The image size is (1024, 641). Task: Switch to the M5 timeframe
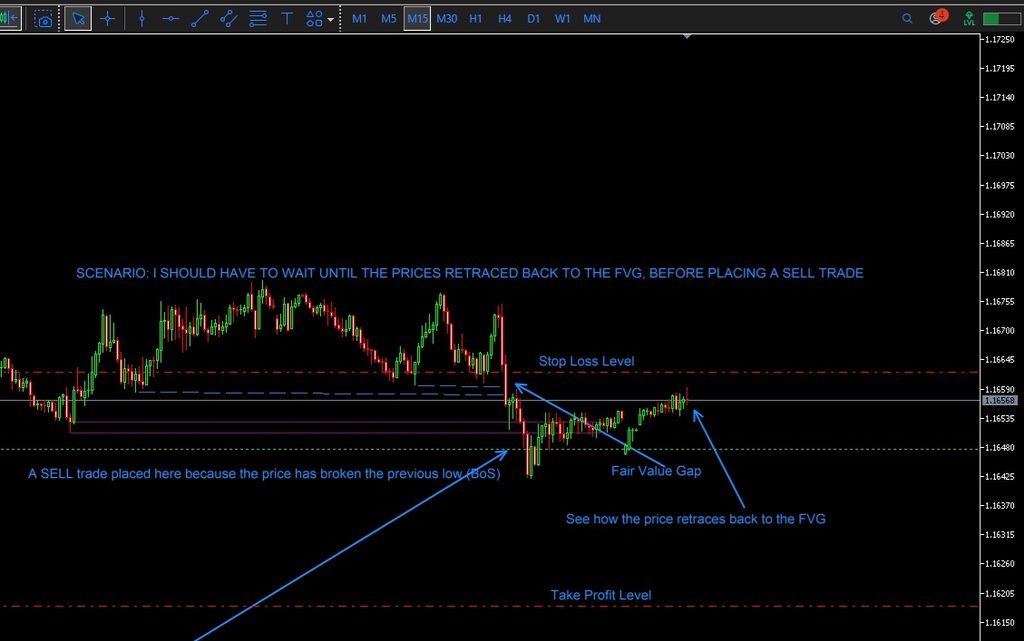[389, 19]
